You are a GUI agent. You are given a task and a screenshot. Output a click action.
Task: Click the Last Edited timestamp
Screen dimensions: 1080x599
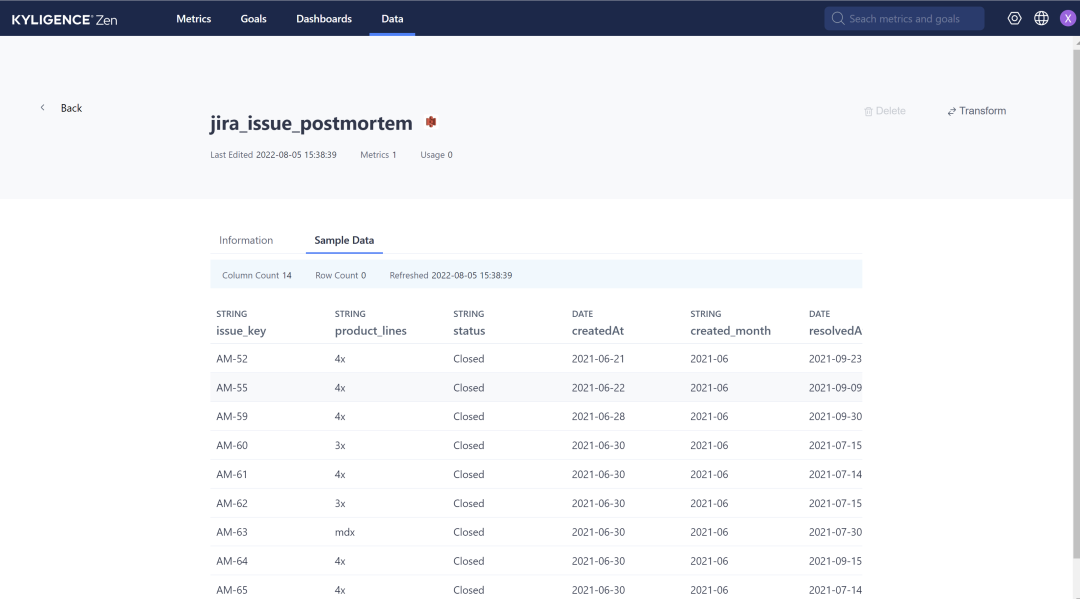tap(273, 155)
